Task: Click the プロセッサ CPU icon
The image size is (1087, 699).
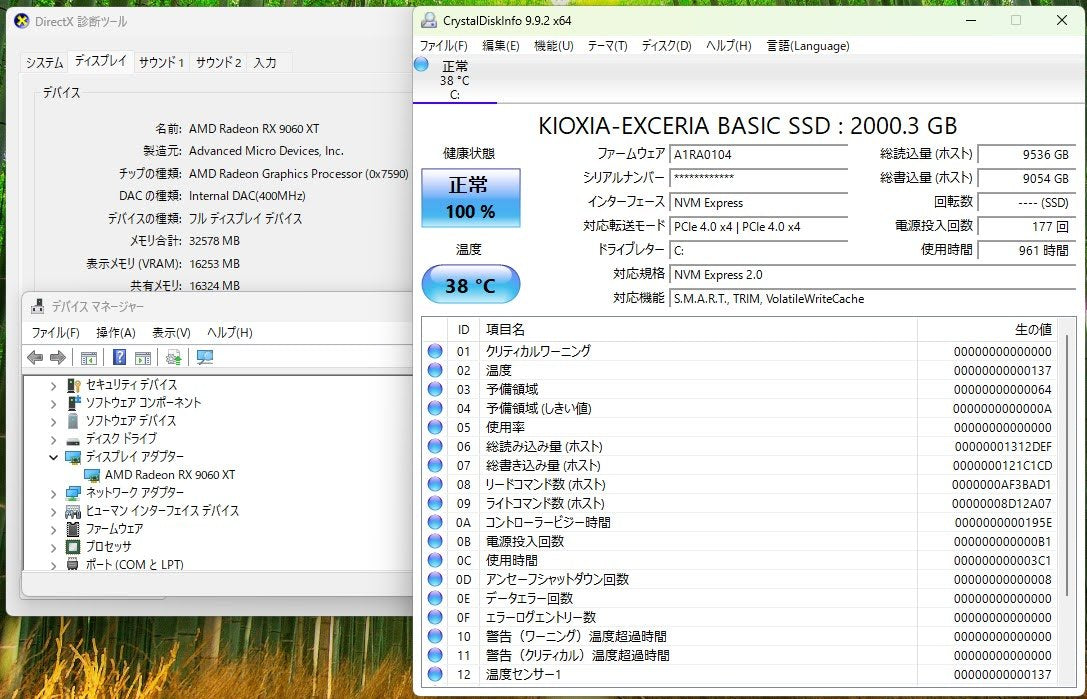Action: click(x=73, y=547)
